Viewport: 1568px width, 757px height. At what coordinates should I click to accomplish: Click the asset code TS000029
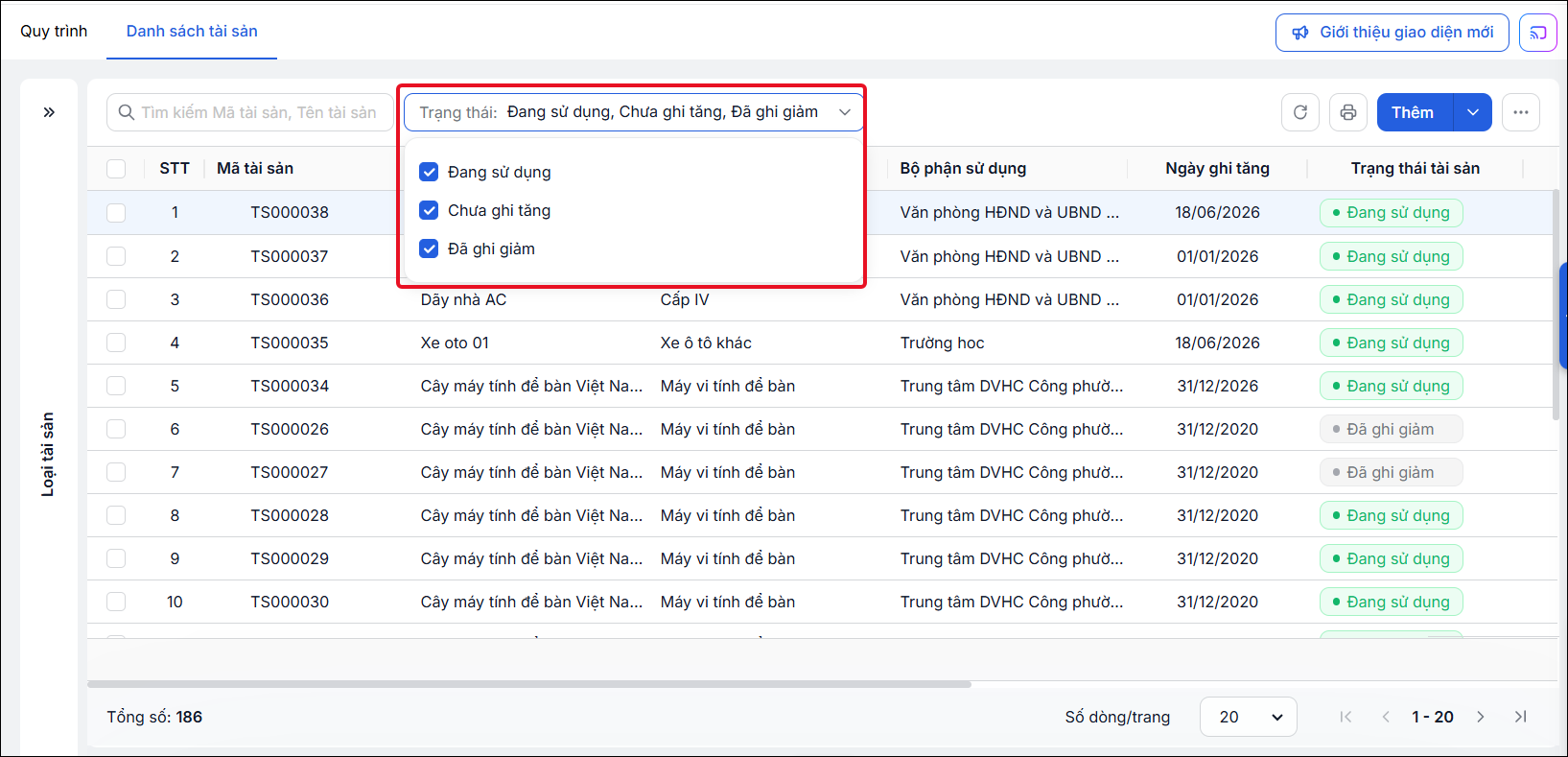tap(290, 558)
